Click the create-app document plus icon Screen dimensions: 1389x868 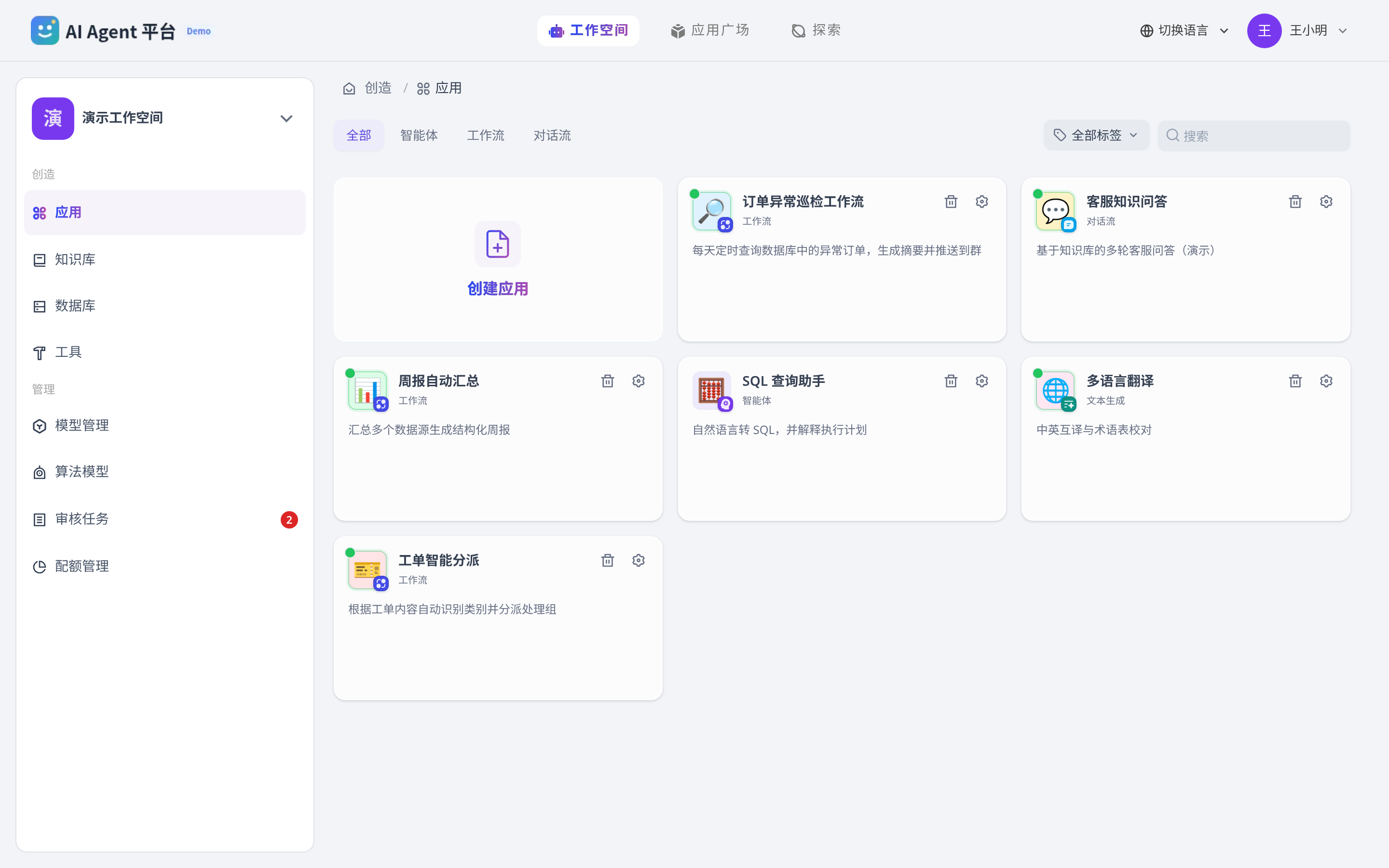(498, 244)
